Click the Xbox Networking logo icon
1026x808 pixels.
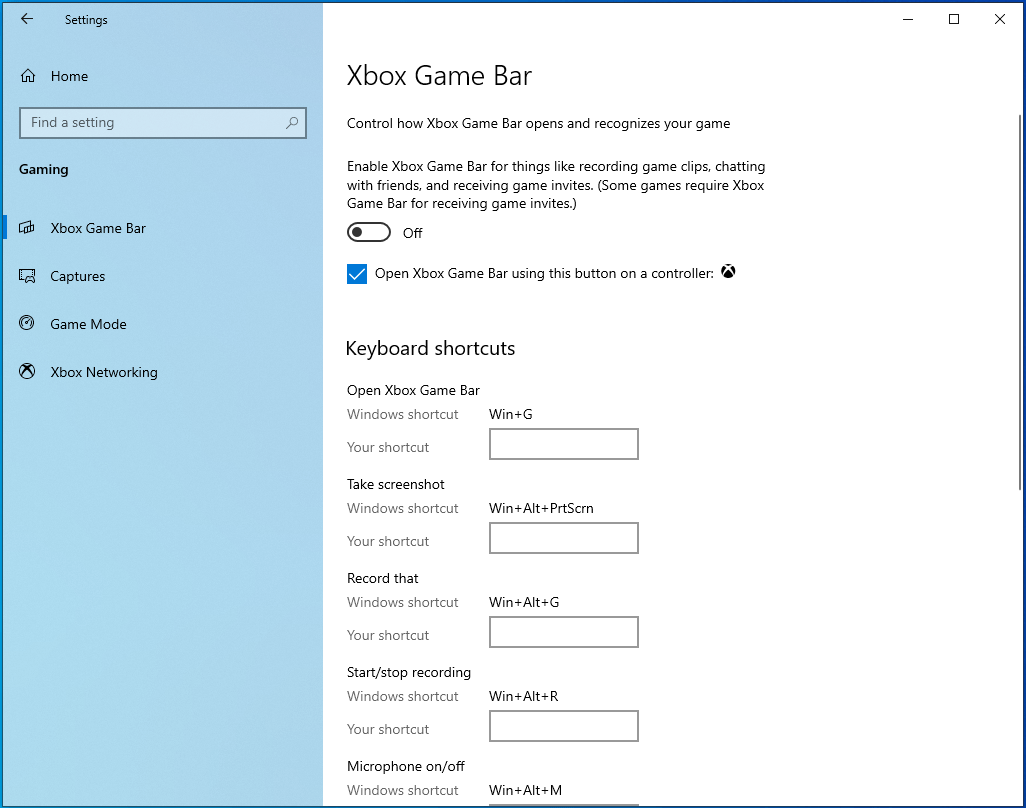(28, 372)
